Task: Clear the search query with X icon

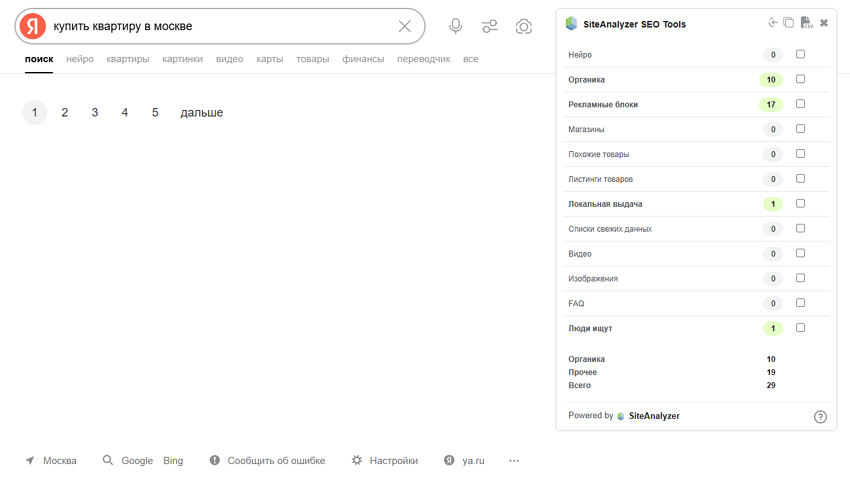Action: [x=404, y=26]
